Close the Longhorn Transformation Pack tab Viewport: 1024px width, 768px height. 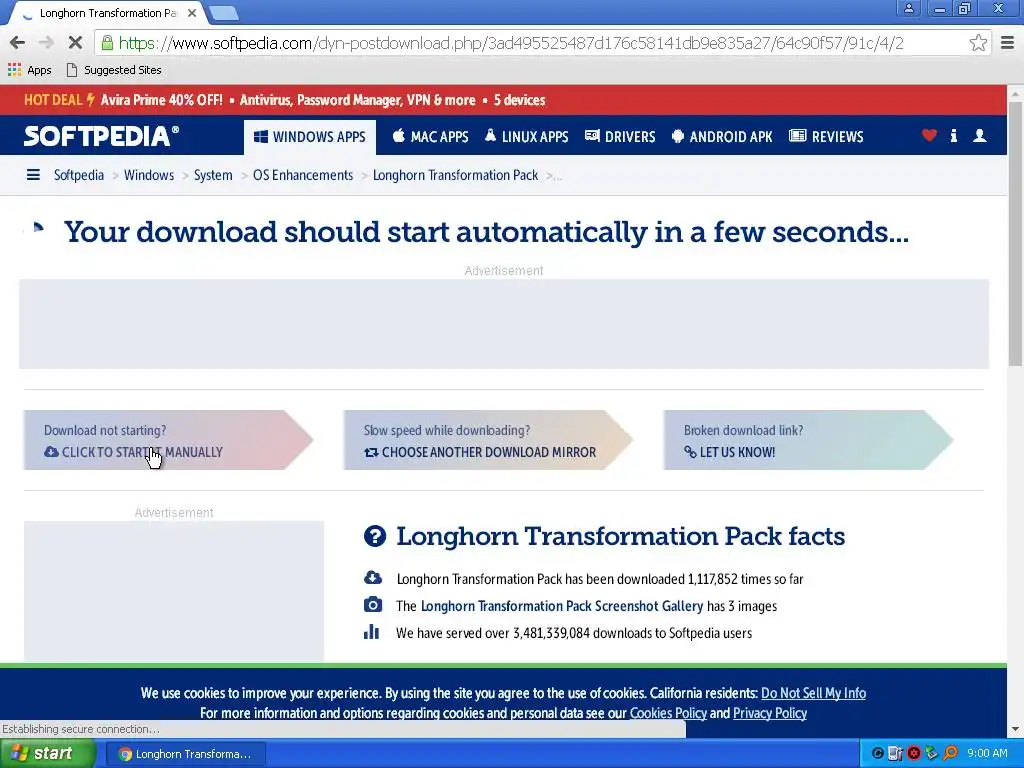(x=192, y=12)
